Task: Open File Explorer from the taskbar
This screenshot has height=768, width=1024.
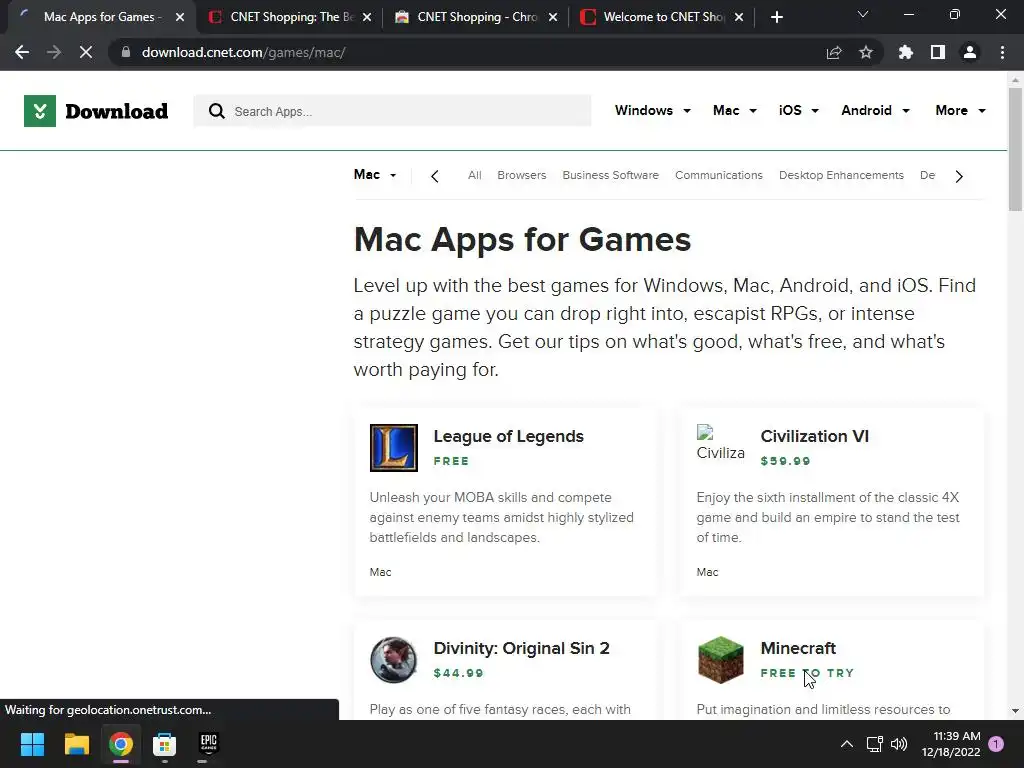Action: [76, 744]
